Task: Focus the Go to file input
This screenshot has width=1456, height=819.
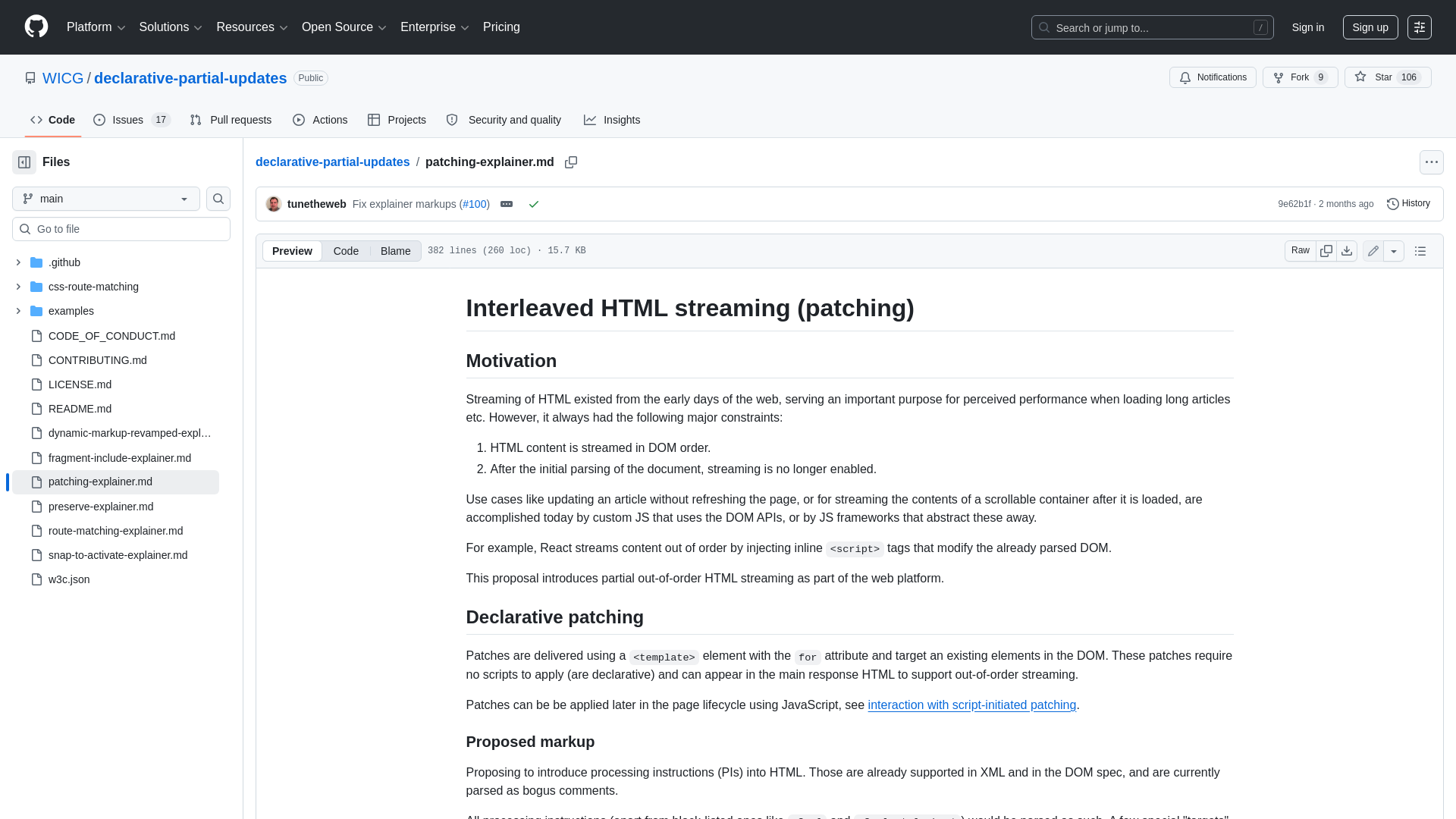Action: tap(121, 229)
